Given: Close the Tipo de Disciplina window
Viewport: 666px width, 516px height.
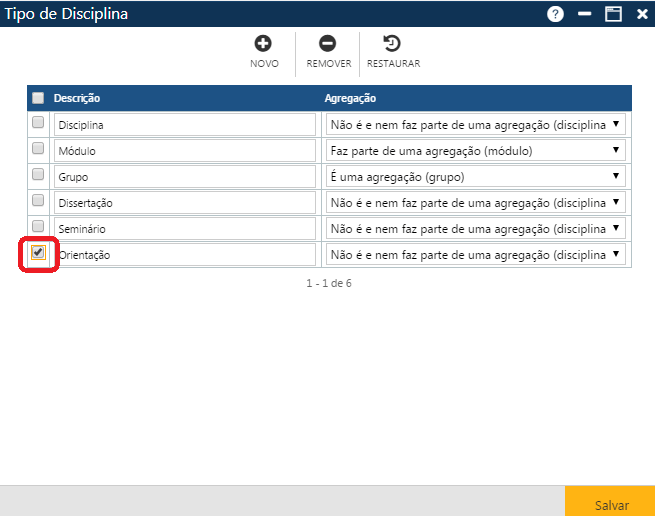Looking at the screenshot, I should [x=642, y=14].
